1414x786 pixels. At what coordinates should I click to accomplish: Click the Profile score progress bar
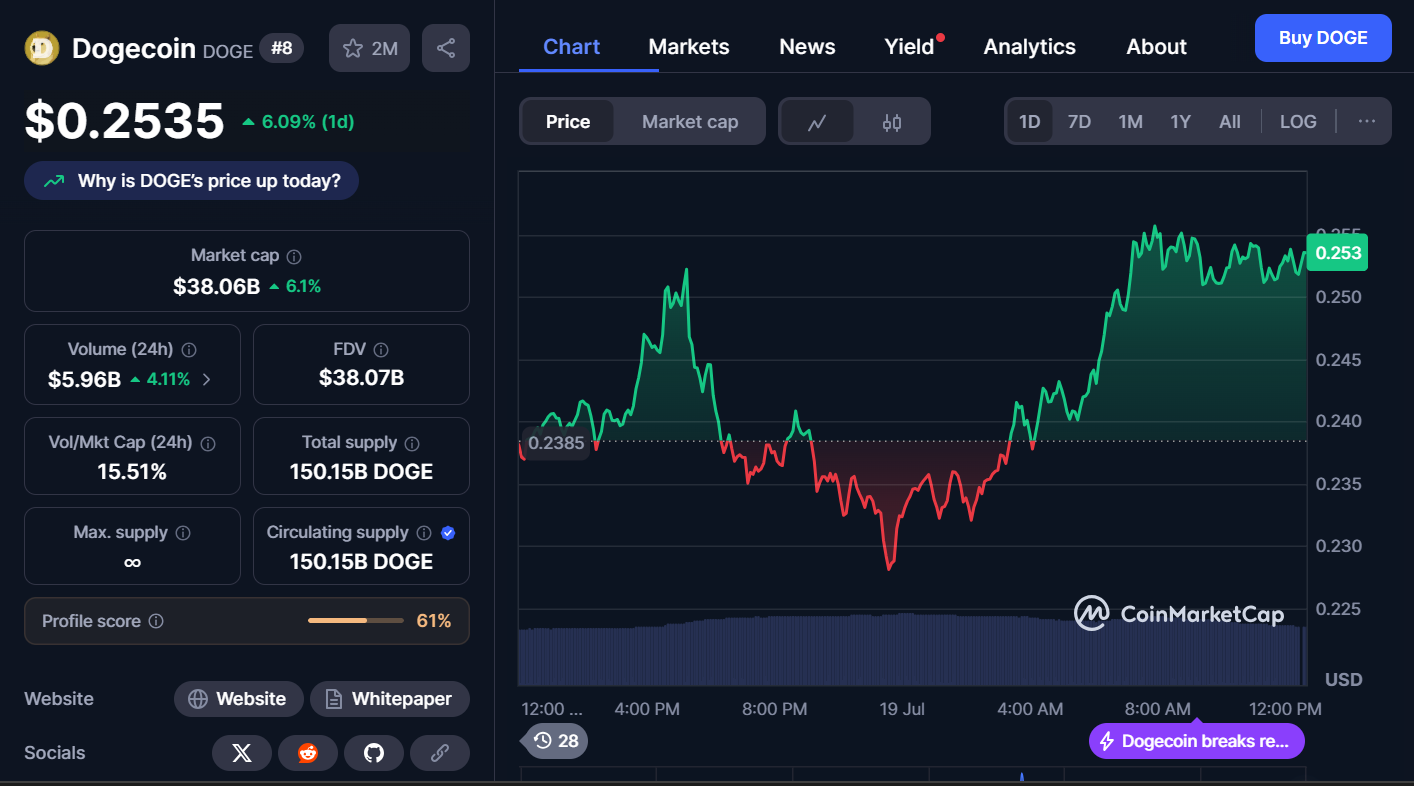(355, 621)
